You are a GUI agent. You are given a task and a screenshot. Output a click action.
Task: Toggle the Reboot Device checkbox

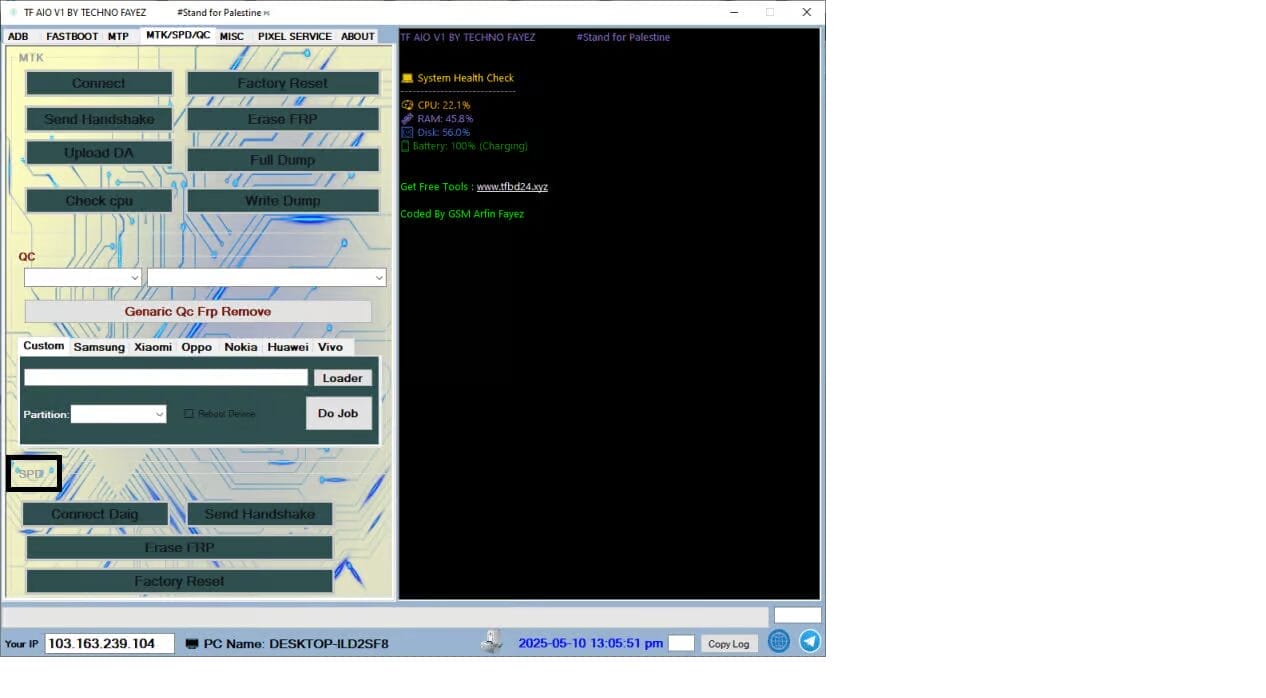click(188, 414)
